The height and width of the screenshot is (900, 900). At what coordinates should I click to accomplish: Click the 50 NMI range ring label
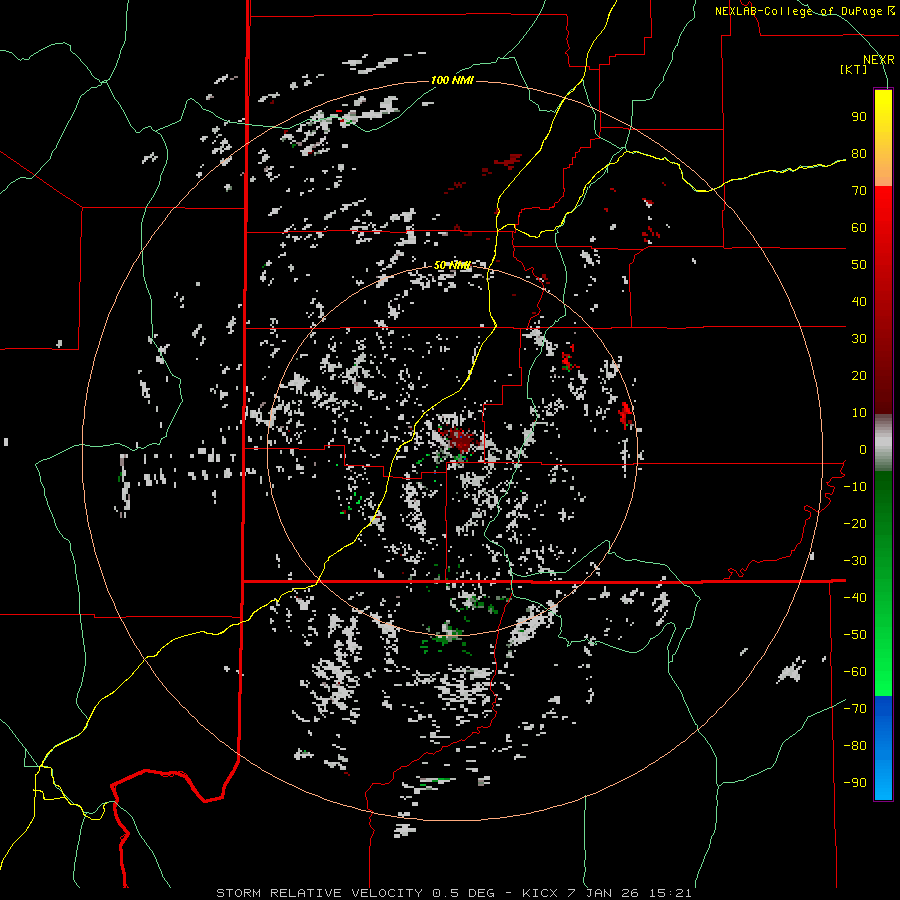click(x=452, y=265)
